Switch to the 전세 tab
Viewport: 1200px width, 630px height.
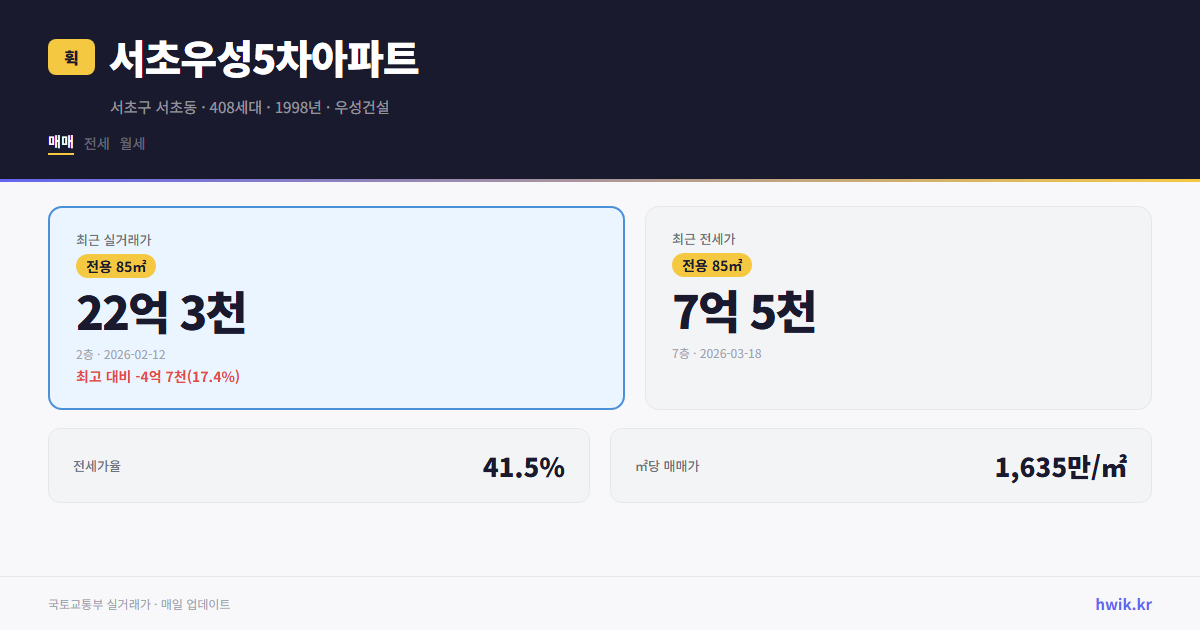(x=96, y=143)
